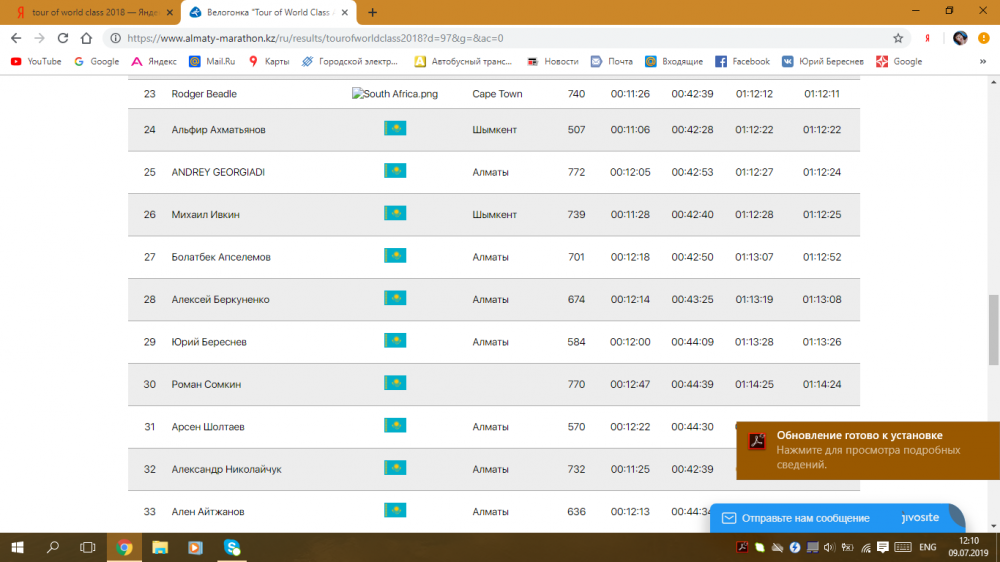
Task: Bookmark this page with the star icon
Action: tap(898, 38)
